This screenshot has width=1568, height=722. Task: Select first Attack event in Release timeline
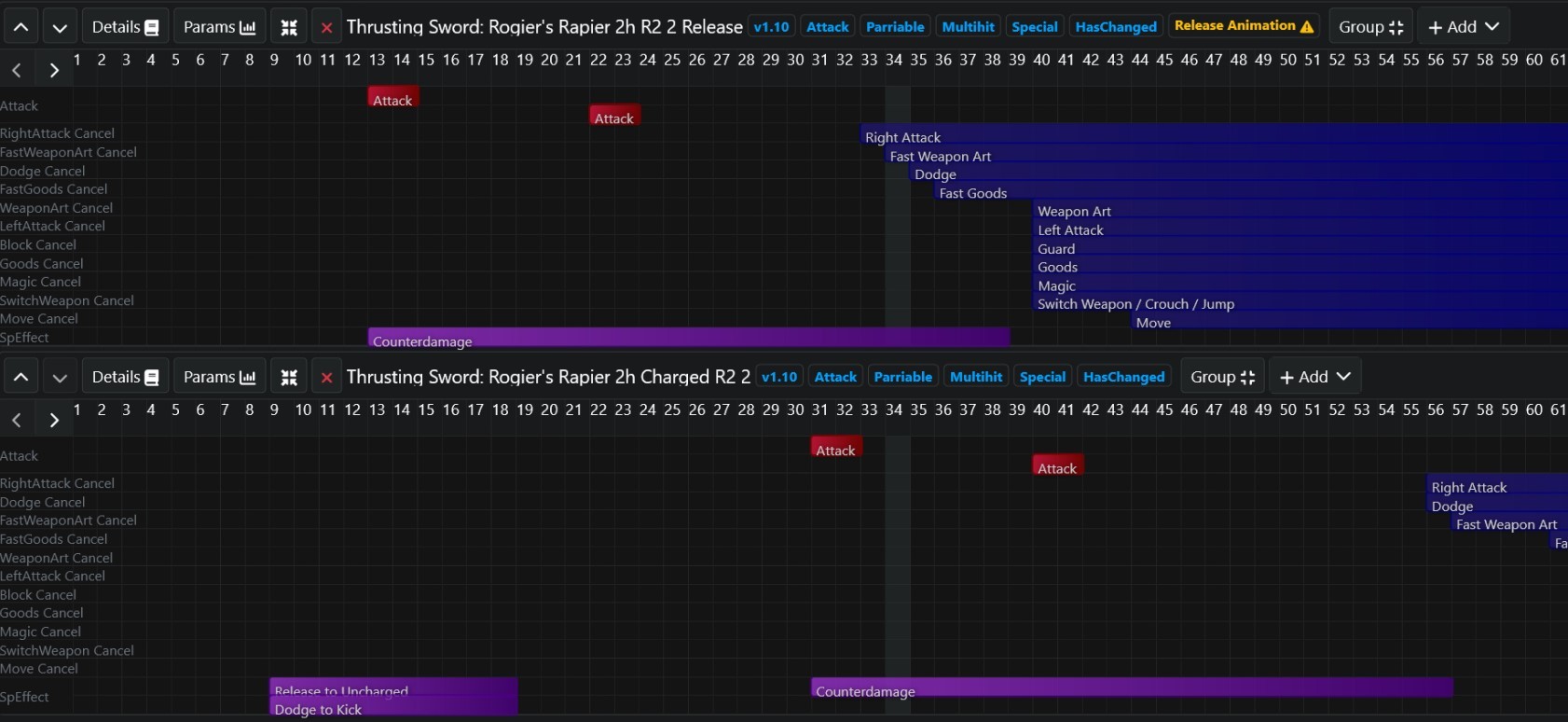click(392, 97)
